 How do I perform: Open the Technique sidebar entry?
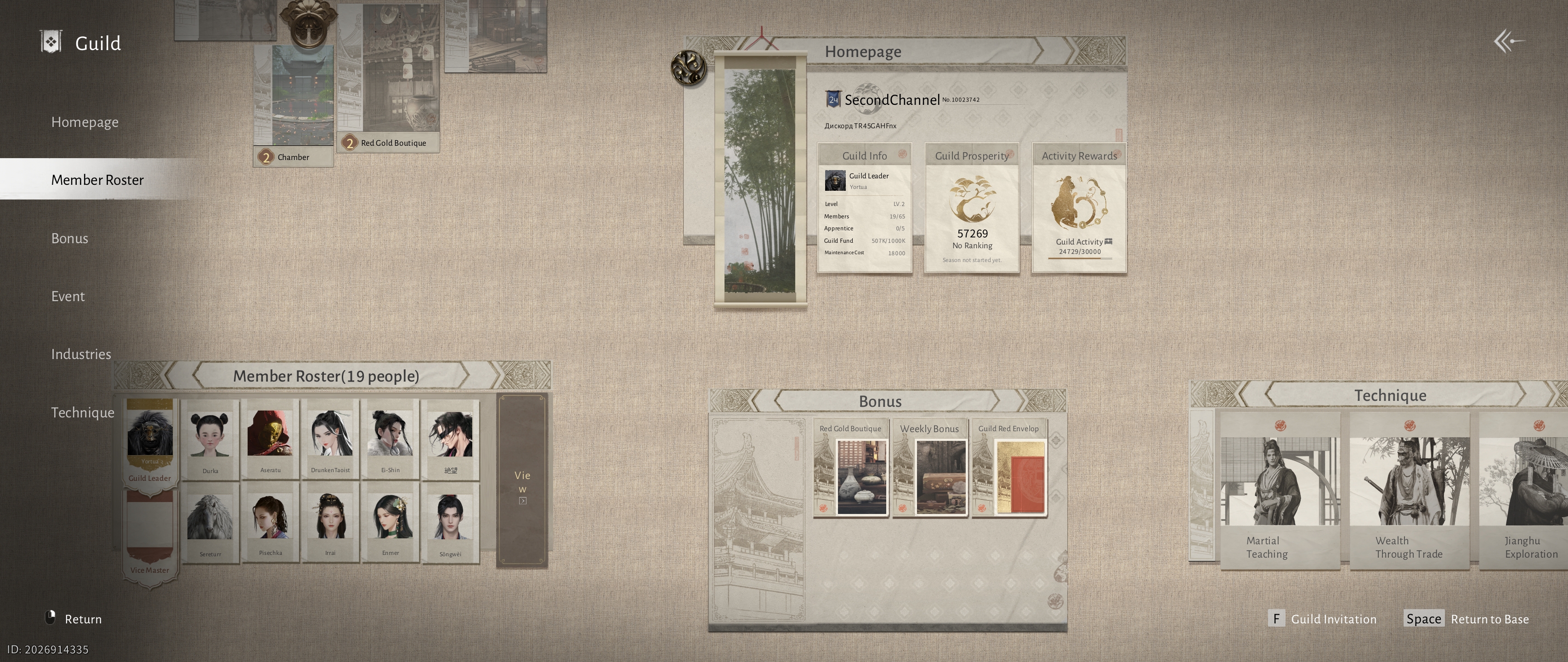pos(83,412)
